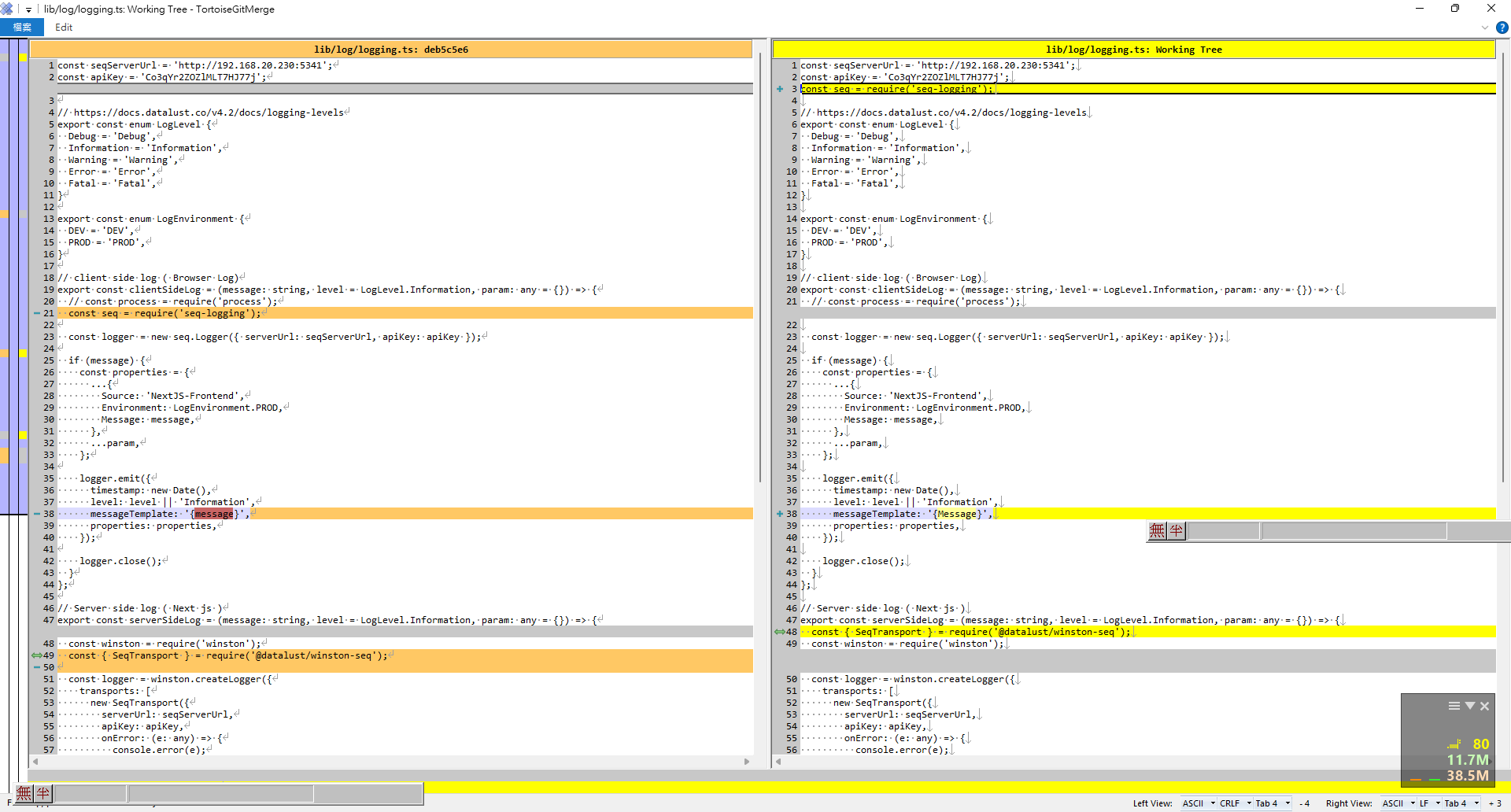Close the gray monitor overlay widget
The image size is (1511, 812).
pyautogui.click(x=1485, y=706)
